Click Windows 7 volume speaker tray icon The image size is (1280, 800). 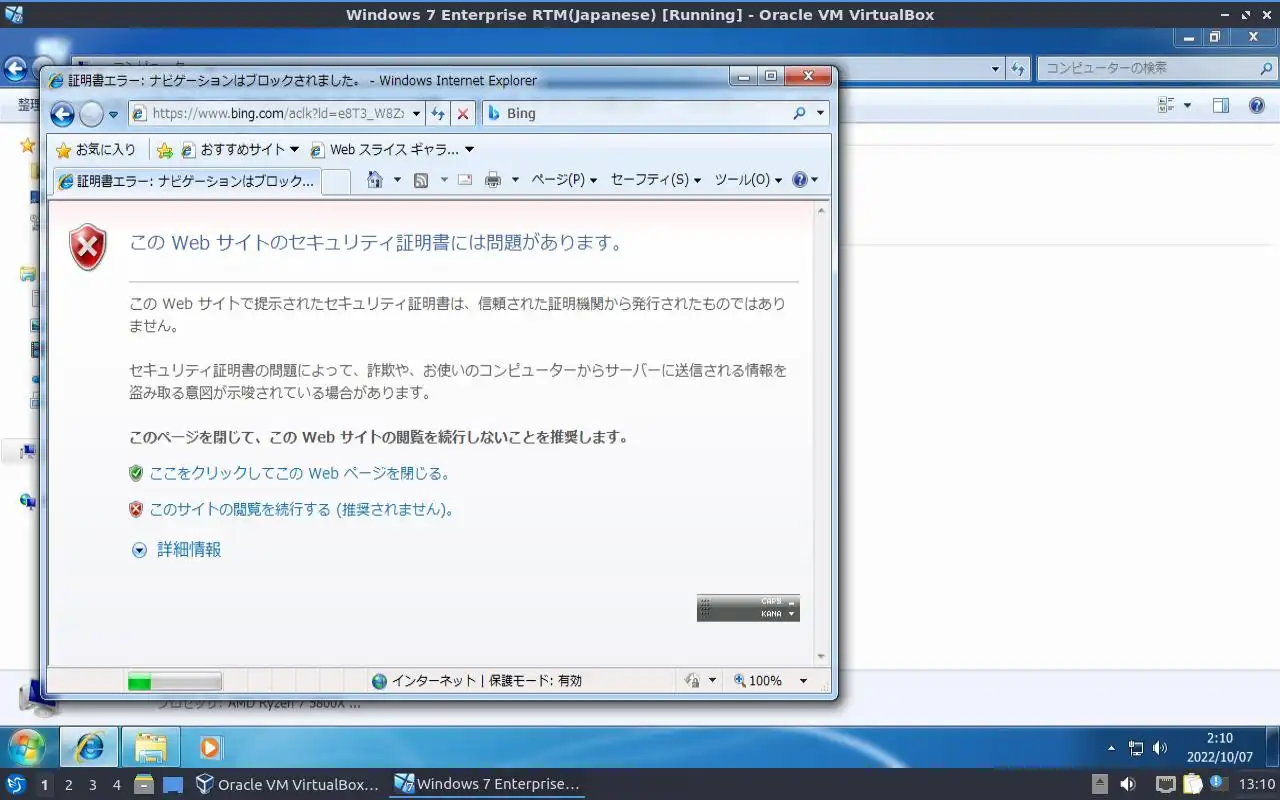coord(1160,748)
